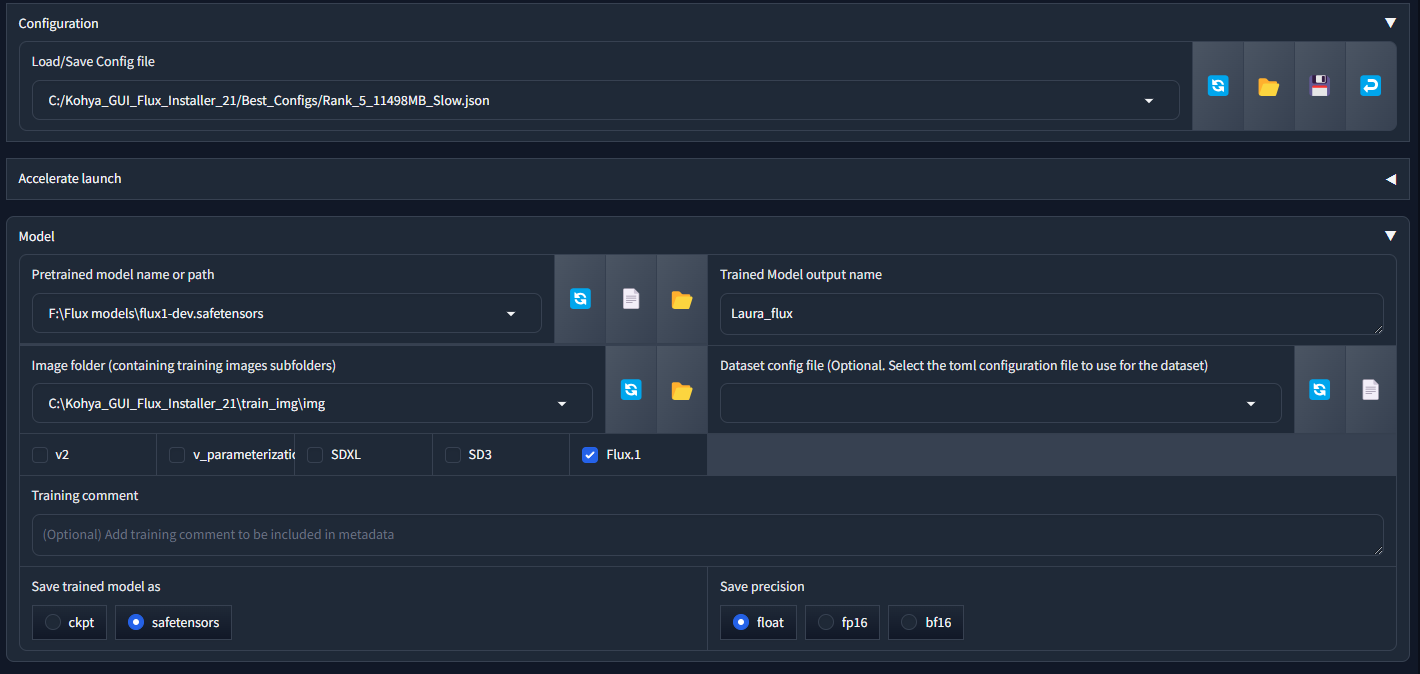Edit Trained Model output name field

tap(1052, 313)
